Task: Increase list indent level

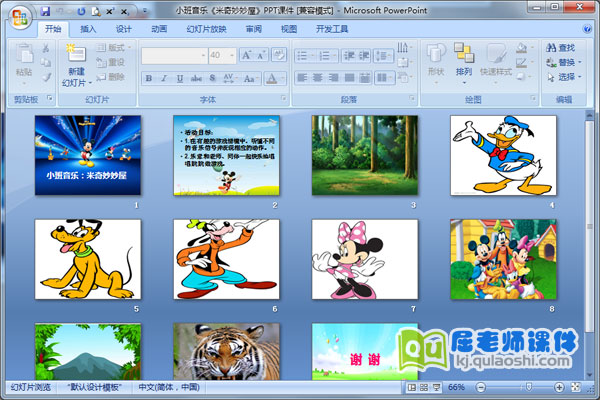Action: (x=363, y=56)
